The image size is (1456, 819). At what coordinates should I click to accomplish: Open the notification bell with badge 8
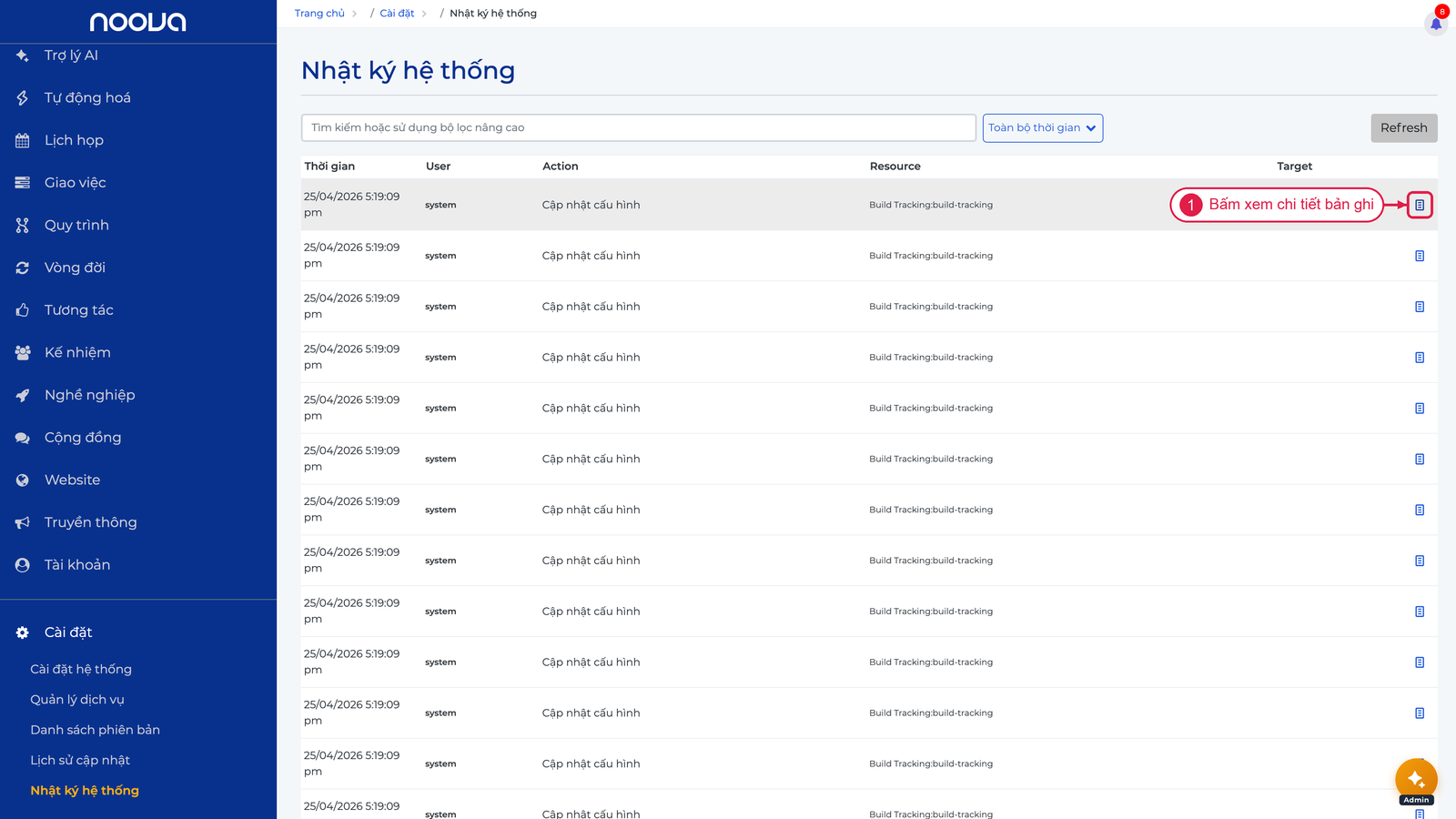(1436, 23)
